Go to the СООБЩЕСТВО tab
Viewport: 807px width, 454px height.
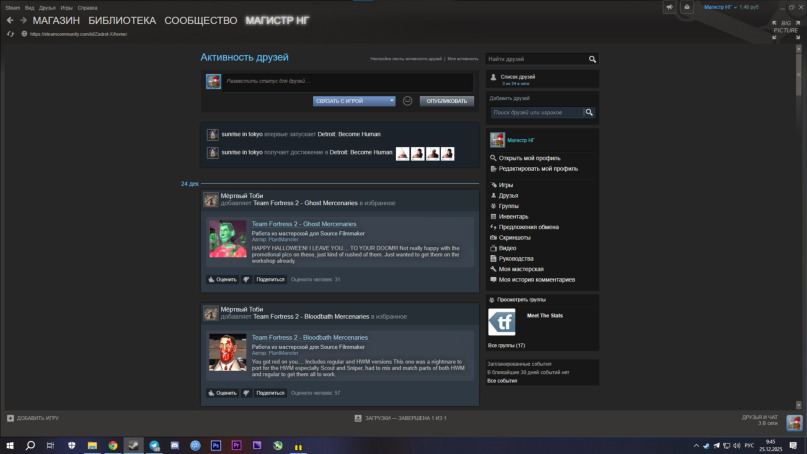pyautogui.click(x=201, y=21)
